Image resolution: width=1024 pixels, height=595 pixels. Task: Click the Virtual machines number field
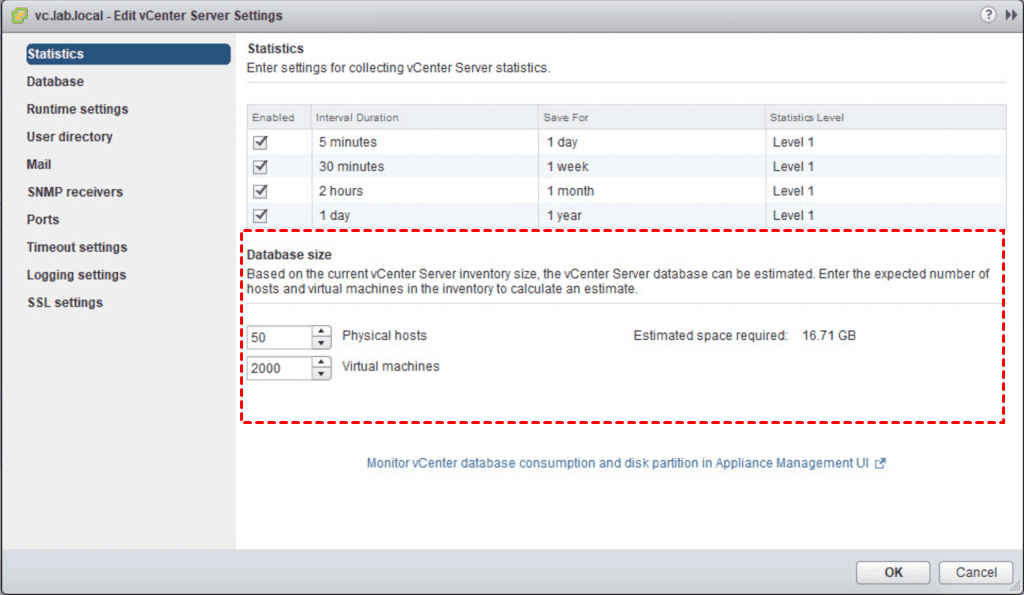(x=280, y=368)
